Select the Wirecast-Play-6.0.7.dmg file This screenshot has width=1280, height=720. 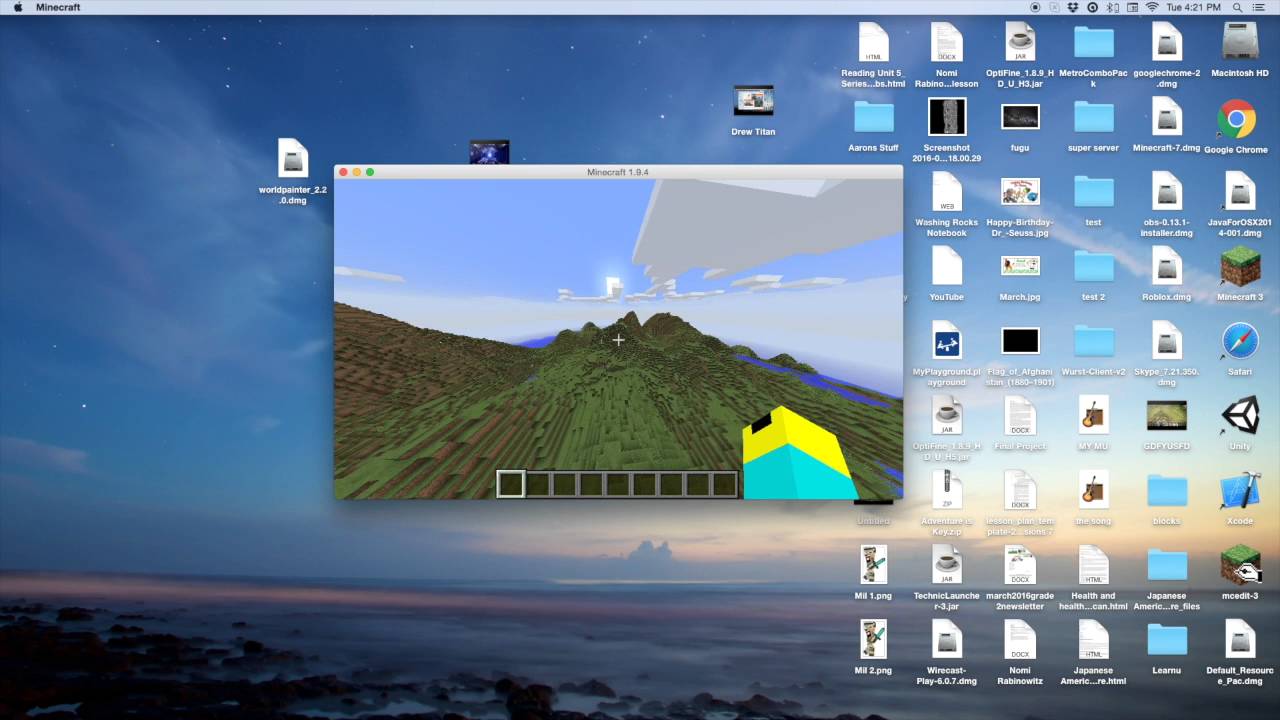(947, 640)
